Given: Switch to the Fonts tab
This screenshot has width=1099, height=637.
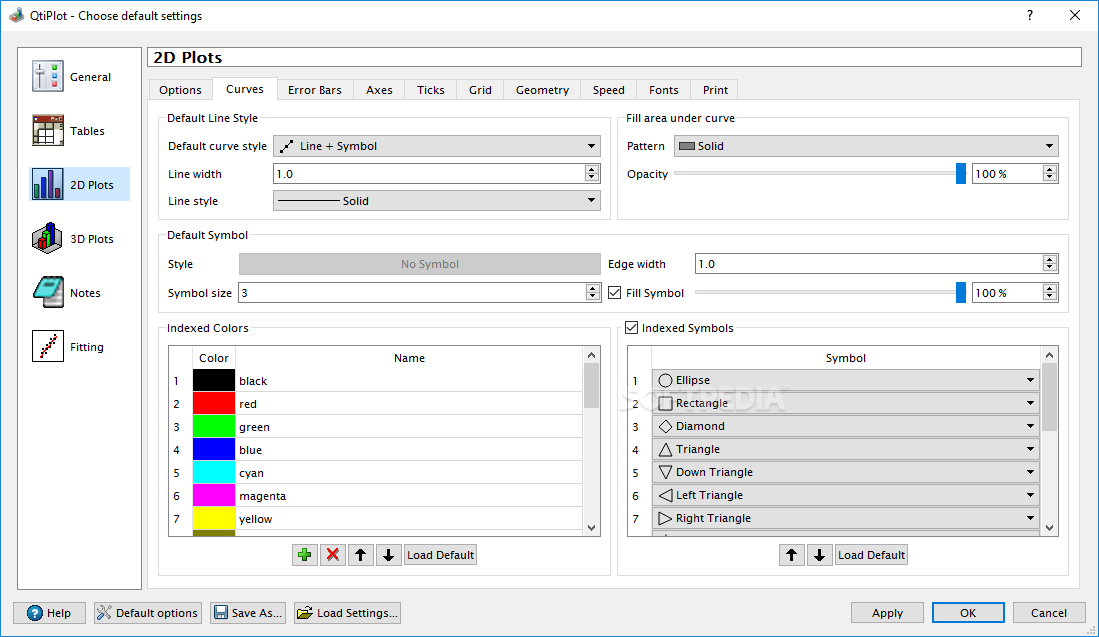Looking at the screenshot, I should coord(664,90).
